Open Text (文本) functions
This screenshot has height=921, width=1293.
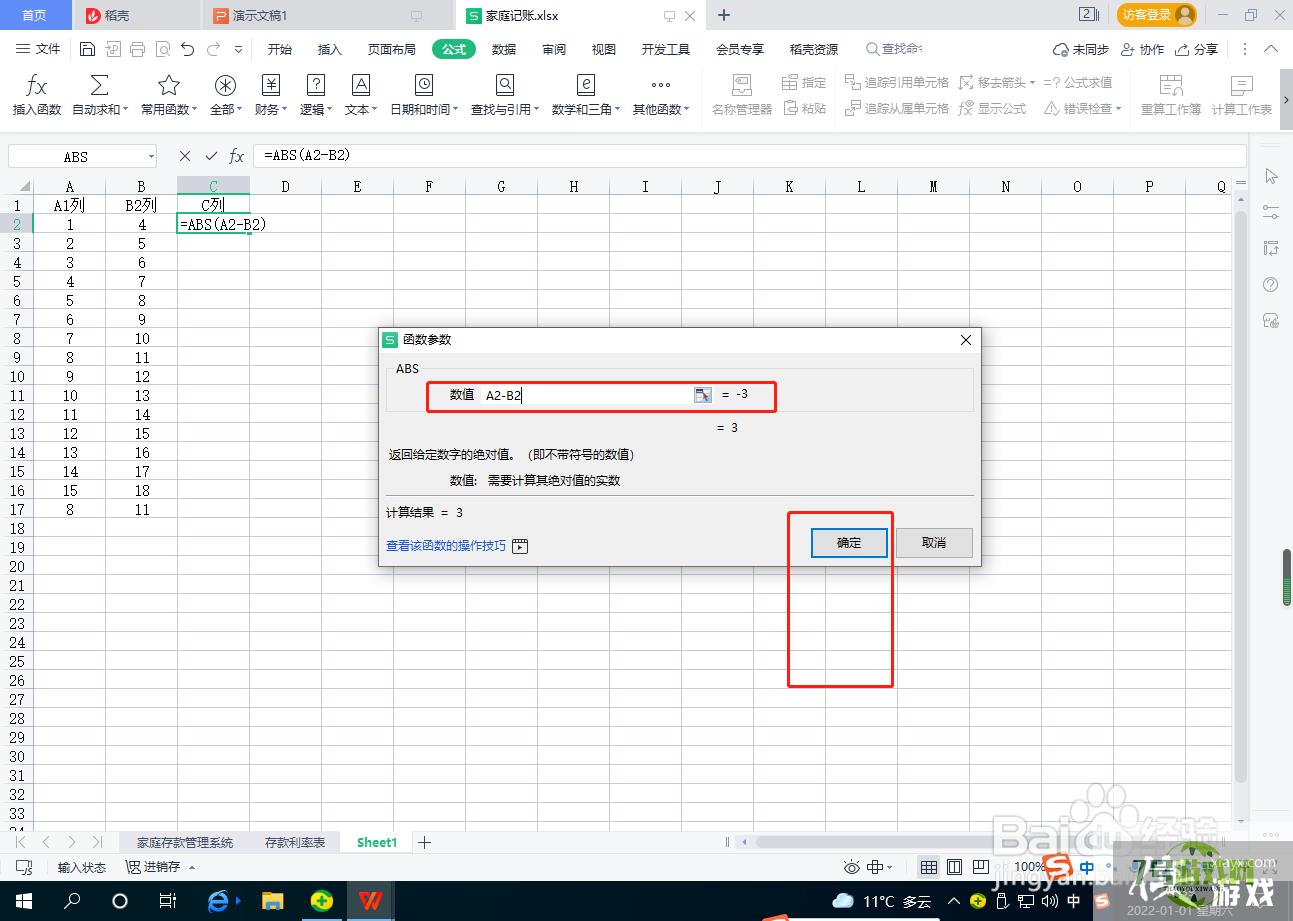tap(361, 95)
